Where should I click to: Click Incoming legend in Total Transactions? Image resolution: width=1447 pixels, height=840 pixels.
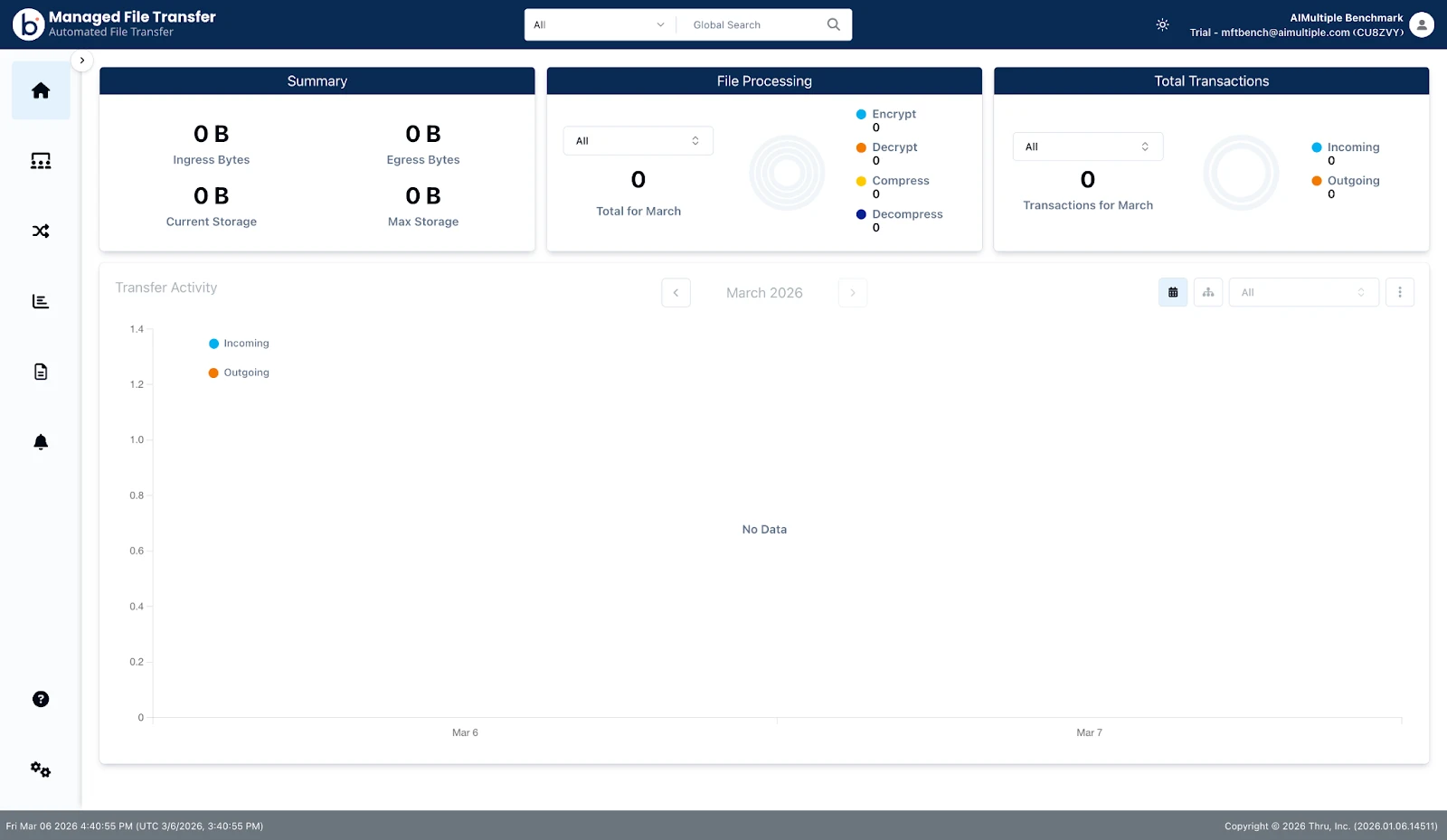pos(1346,147)
